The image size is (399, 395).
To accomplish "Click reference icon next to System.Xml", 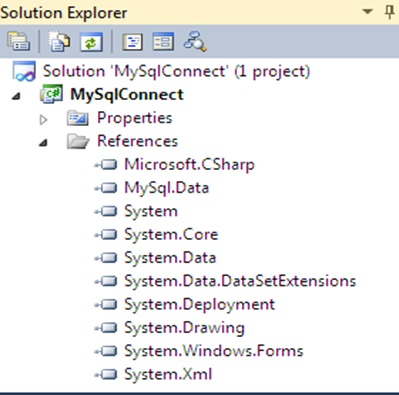I will click(106, 375).
